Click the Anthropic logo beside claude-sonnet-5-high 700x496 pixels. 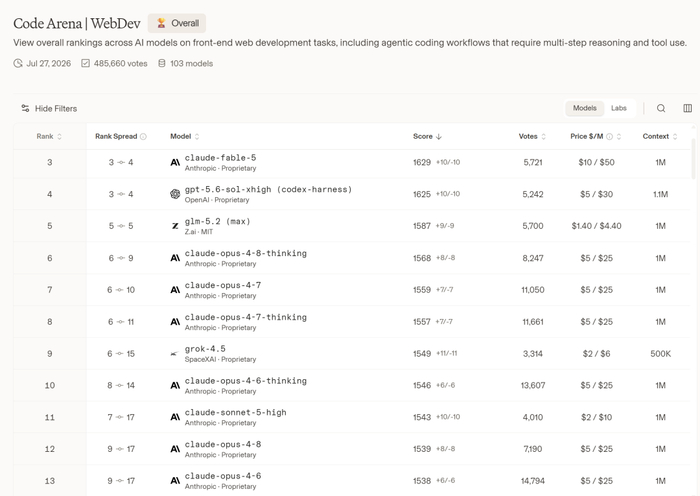tap(175, 417)
